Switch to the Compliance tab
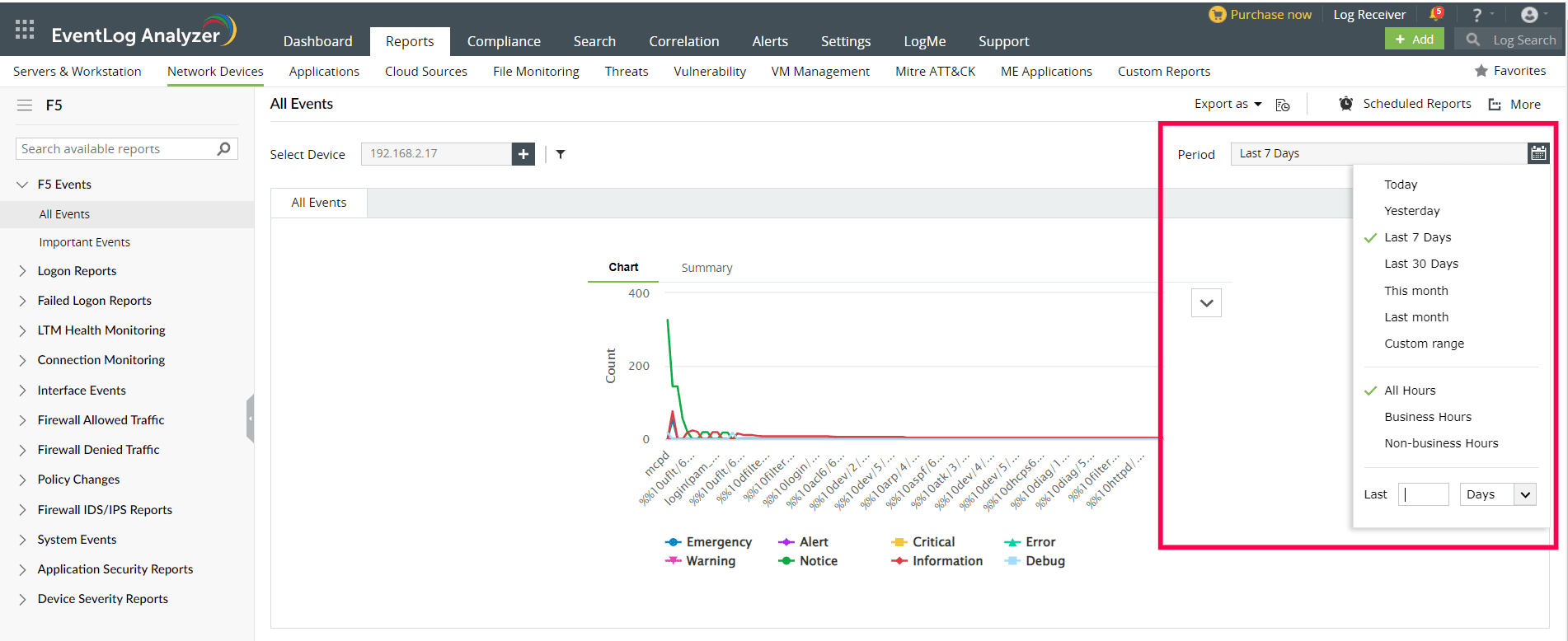The height and width of the screenshot is (641, 1568). (504, 41)
